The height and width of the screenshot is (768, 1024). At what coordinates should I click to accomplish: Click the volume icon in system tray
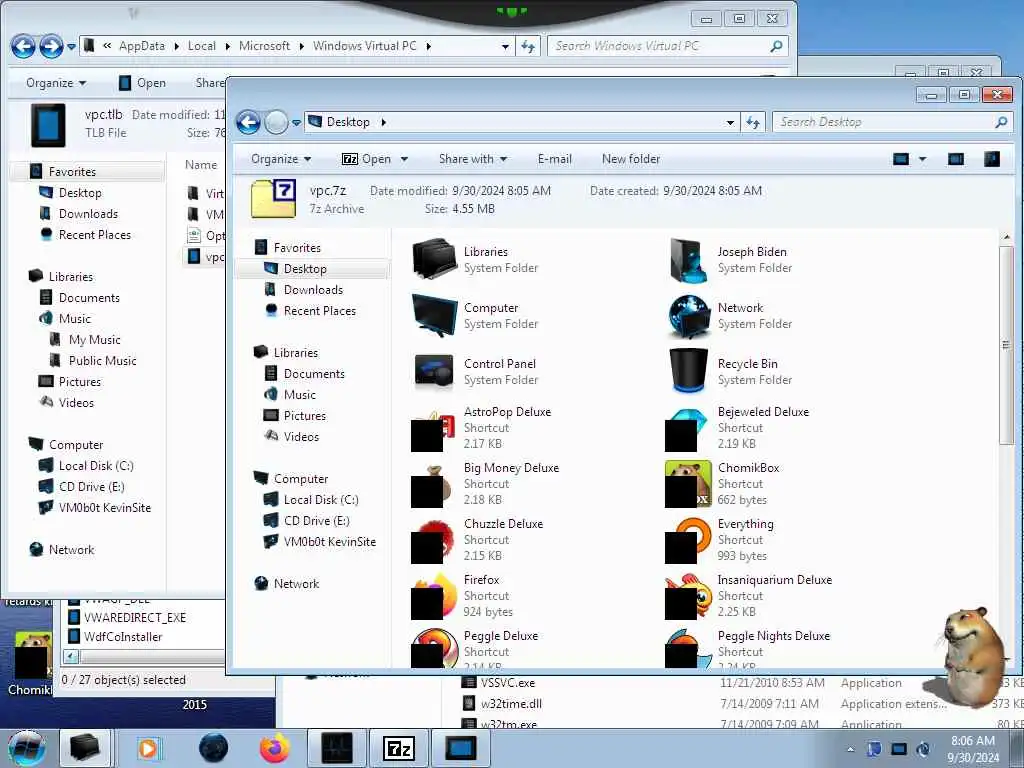click(923, 749)
